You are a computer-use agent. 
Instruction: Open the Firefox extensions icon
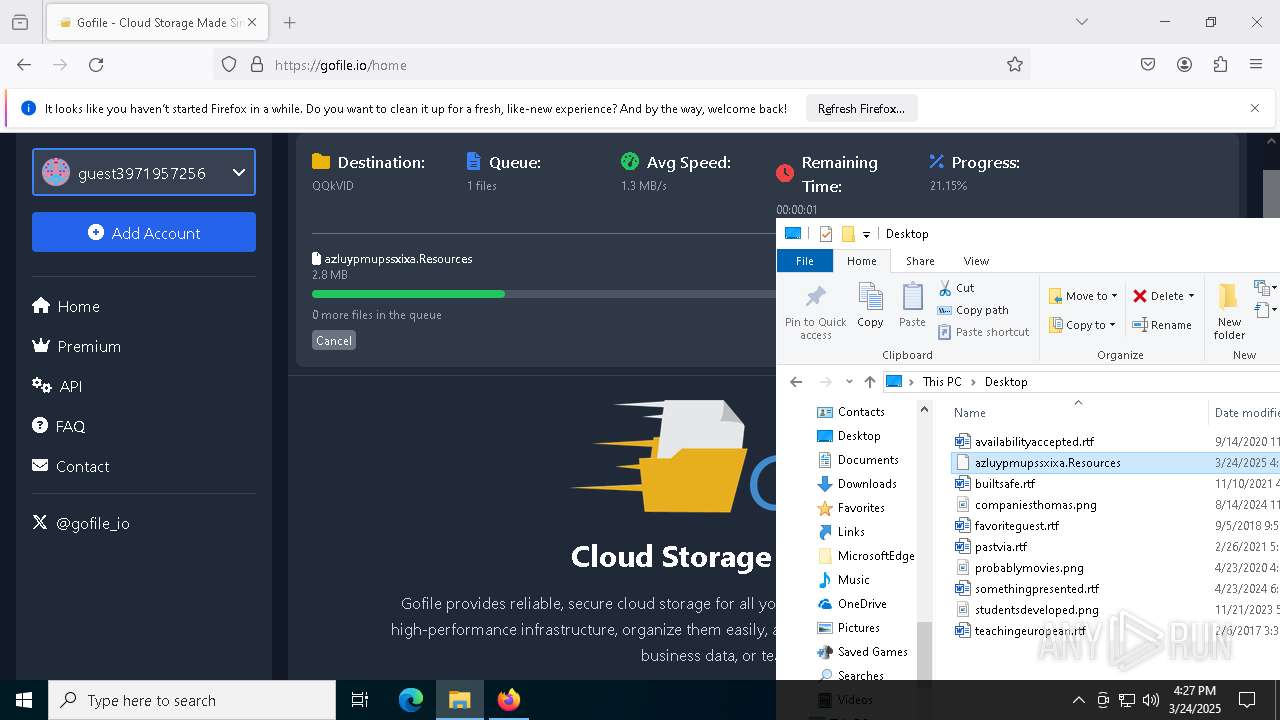pyautogui.click(x=1220, y=65)
